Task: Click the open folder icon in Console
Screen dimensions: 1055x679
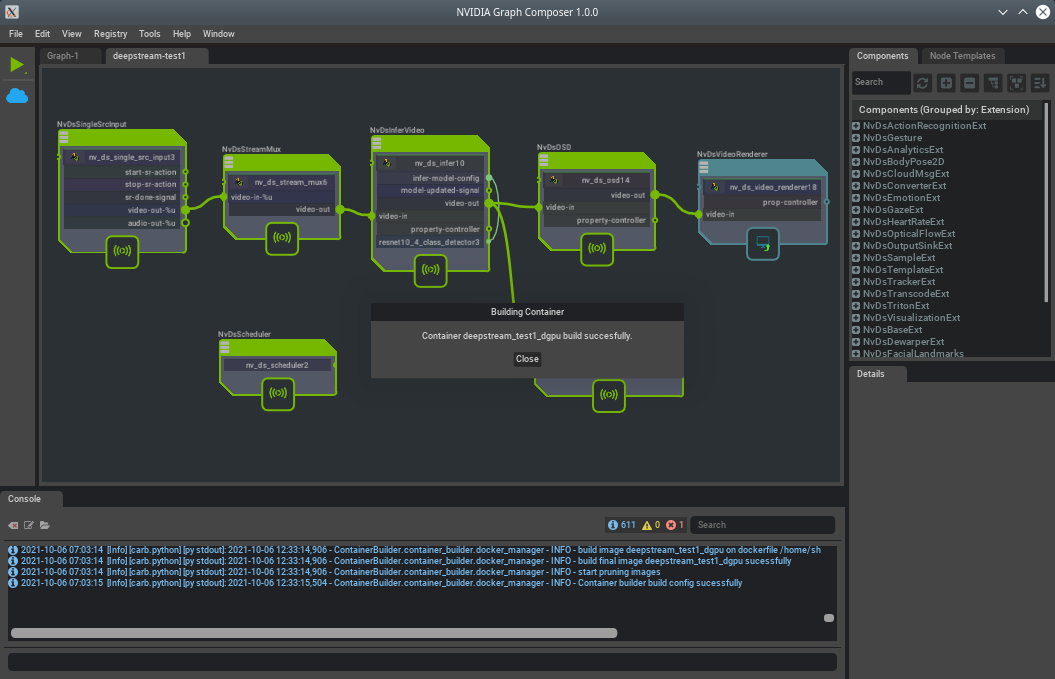Action: click(45, 525)
